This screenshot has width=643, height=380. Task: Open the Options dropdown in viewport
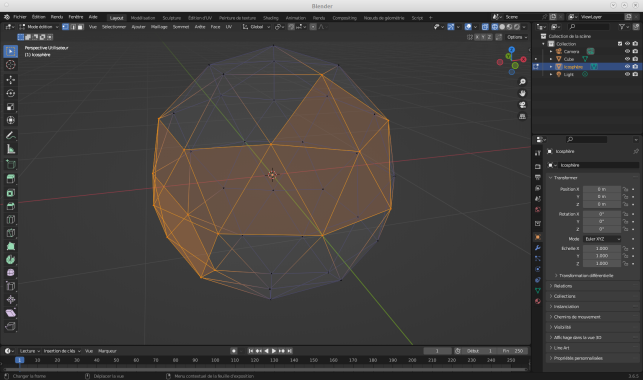tap(517, 37)
